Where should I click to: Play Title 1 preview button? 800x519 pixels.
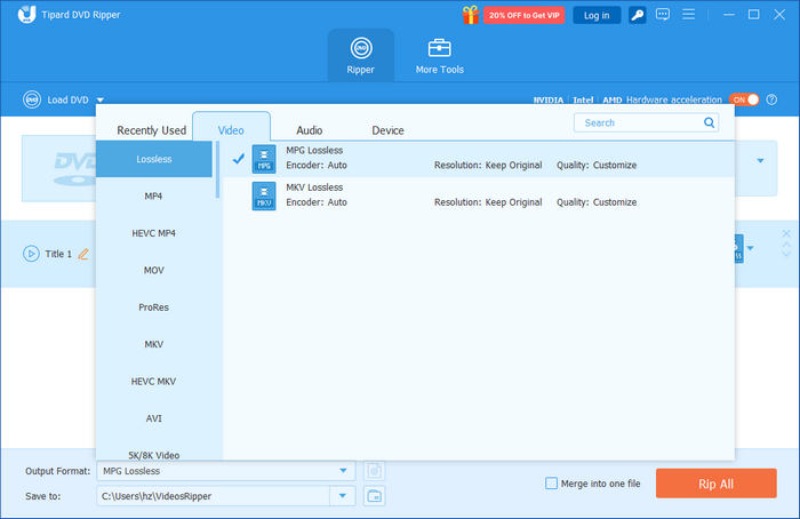(31, 254)
